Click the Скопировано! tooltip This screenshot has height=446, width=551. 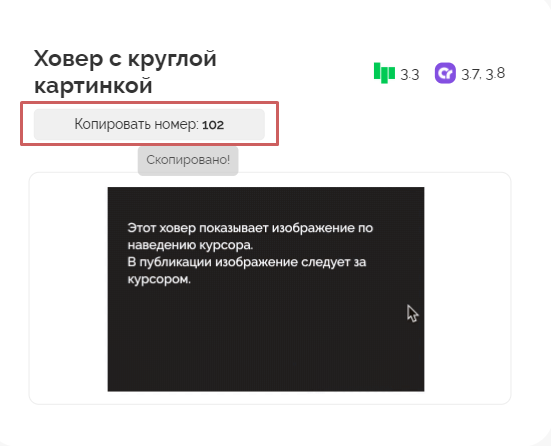coord(188,160)
